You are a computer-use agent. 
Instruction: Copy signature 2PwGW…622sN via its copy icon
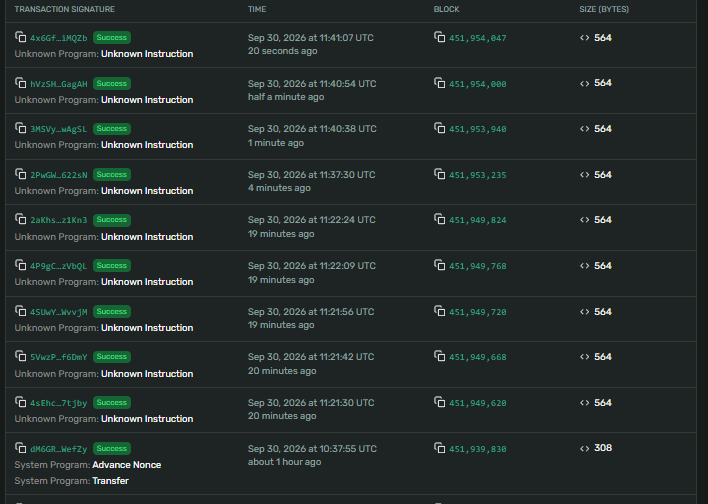coord(20,174)
